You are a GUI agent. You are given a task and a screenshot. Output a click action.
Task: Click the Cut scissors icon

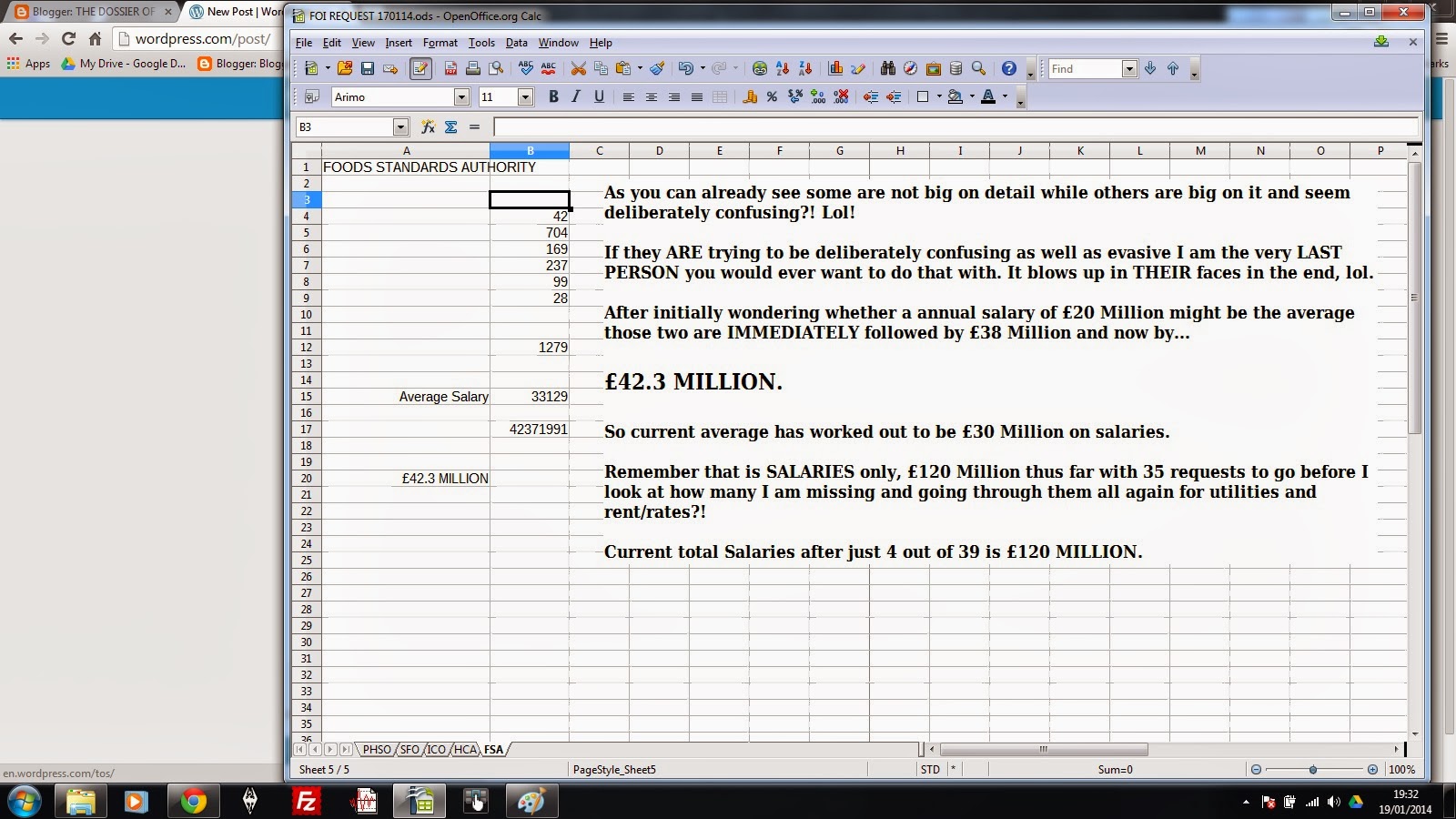click(x=578, y=69)
